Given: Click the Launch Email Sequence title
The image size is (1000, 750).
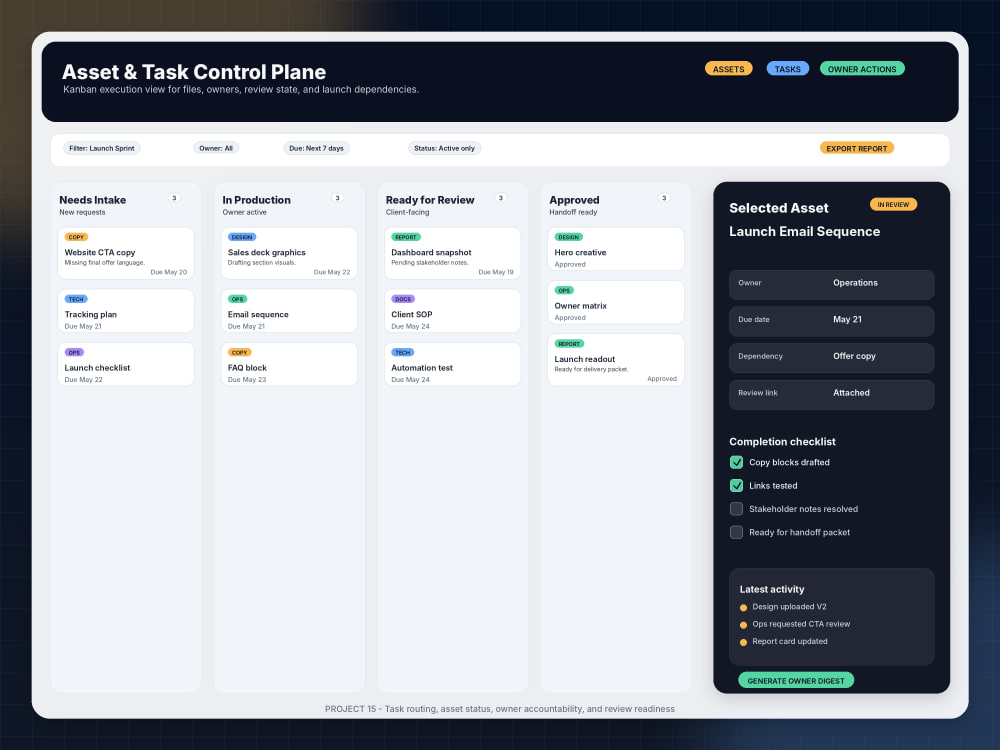Looking at the screenshot, I should coord(804,232).
